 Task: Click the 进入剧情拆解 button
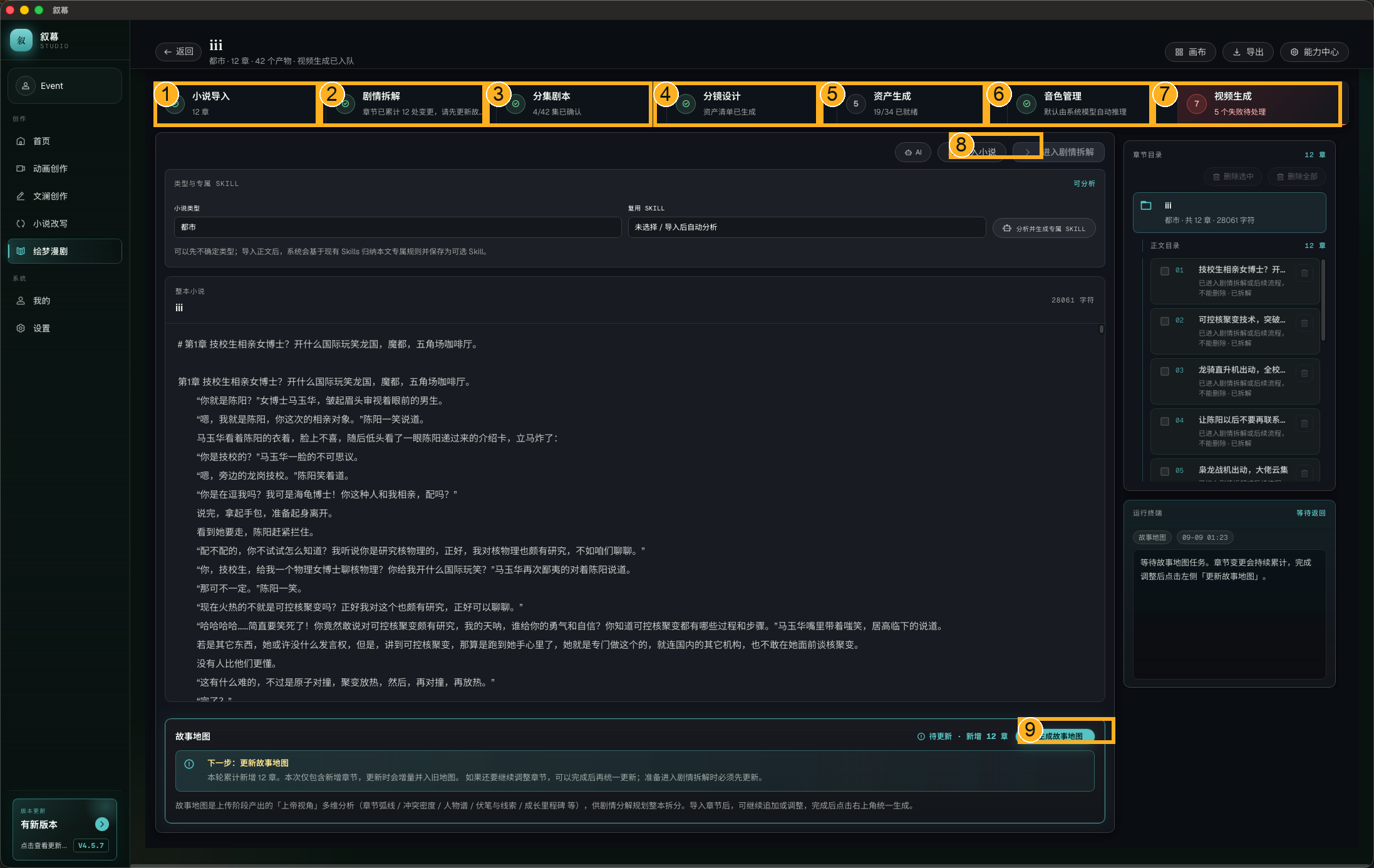(x=1058, y=152)
